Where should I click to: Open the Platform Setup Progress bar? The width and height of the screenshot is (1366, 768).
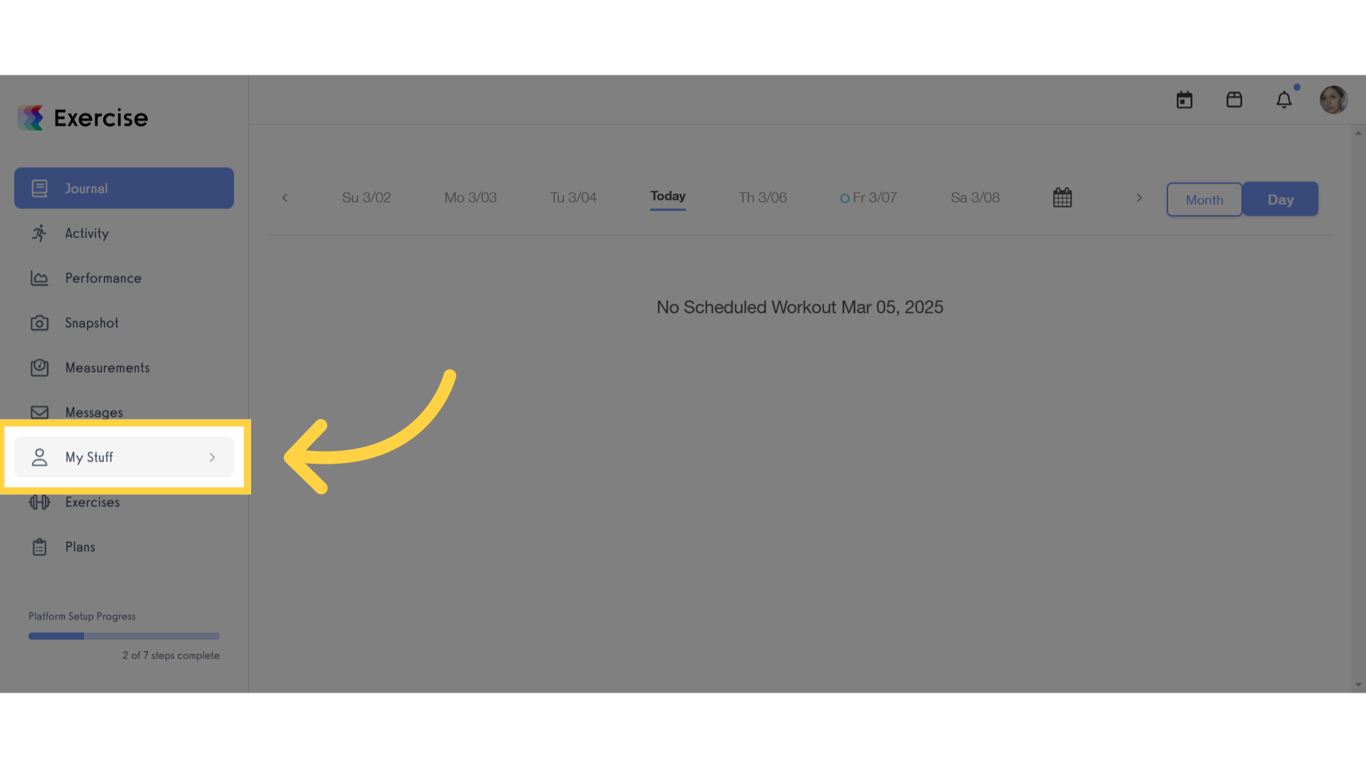click(124, 636)
